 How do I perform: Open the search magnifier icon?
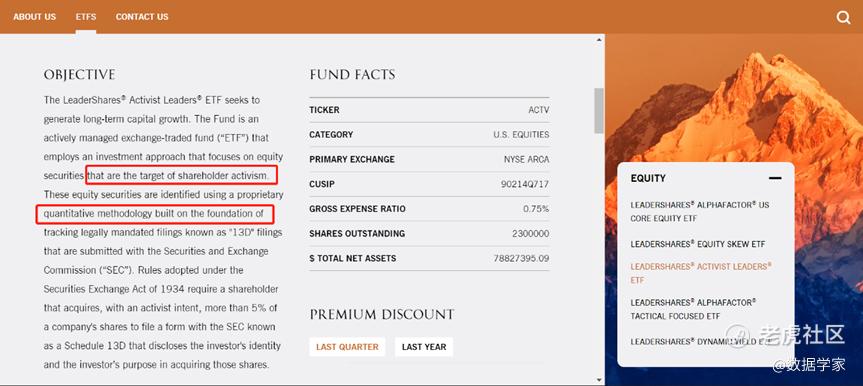tap(843, 17)
